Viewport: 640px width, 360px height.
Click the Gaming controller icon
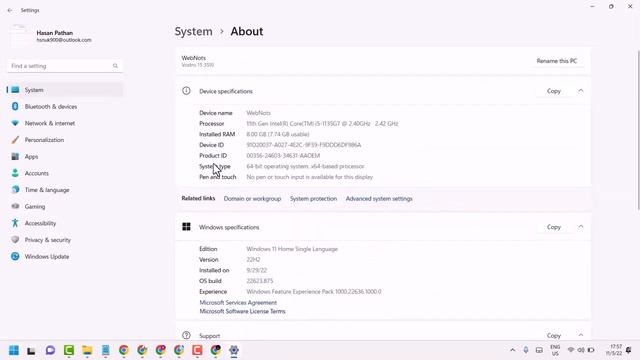[15, 207]
